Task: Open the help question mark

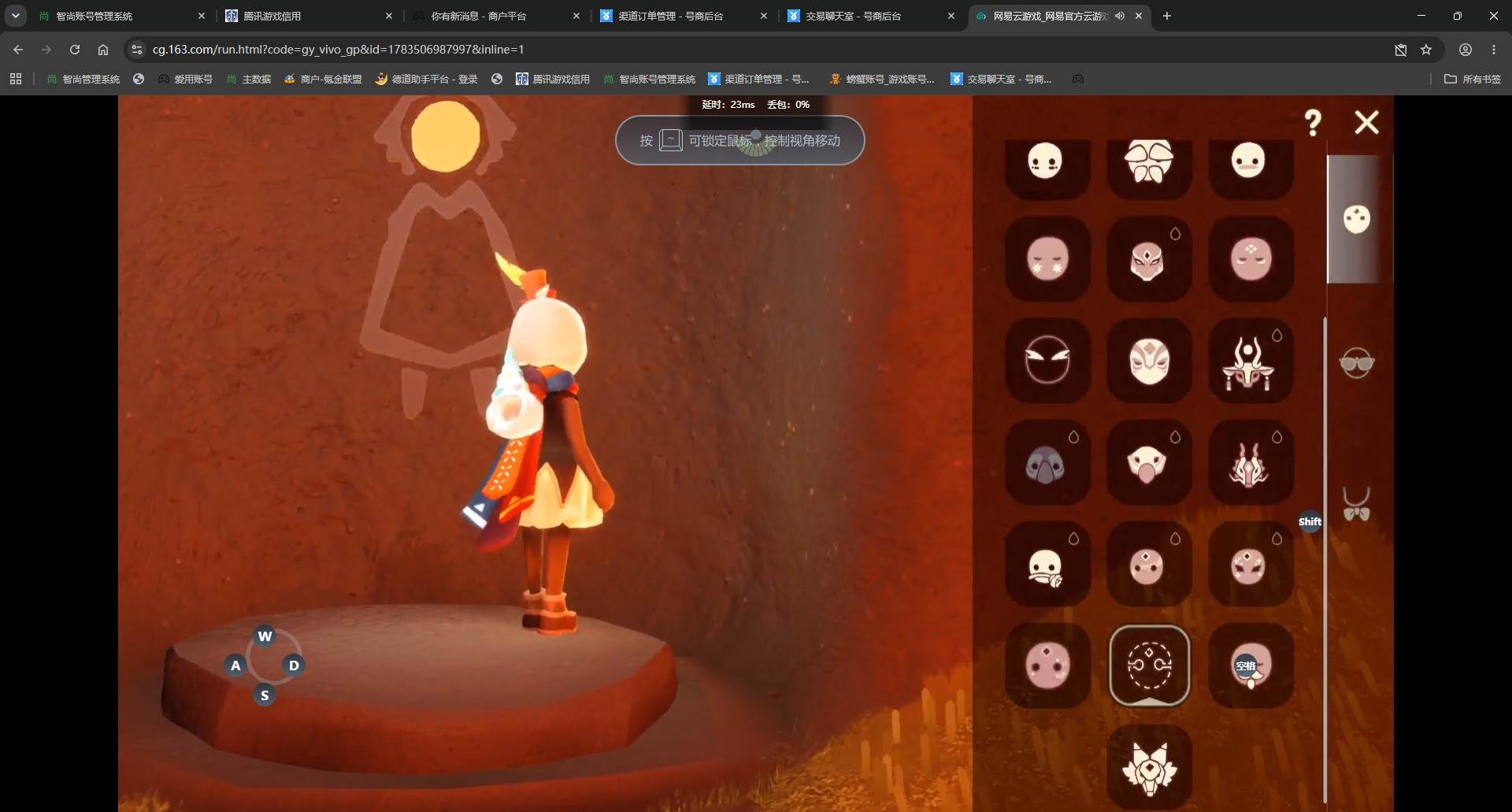Action: pos(1313,123)
